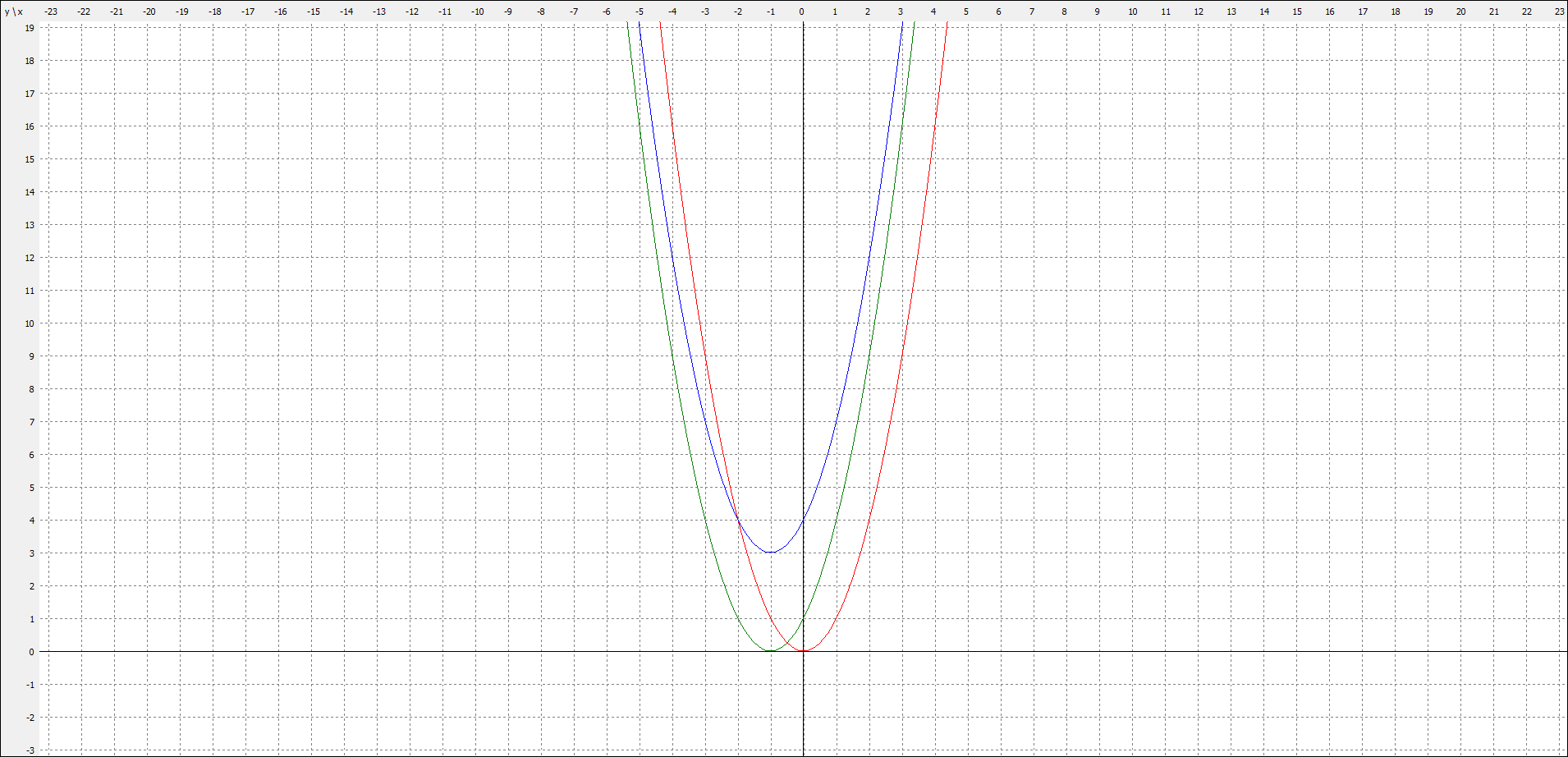Click the x-axis label 23 at the top
Viewport: 1568px width, 757px height.
1558,11
